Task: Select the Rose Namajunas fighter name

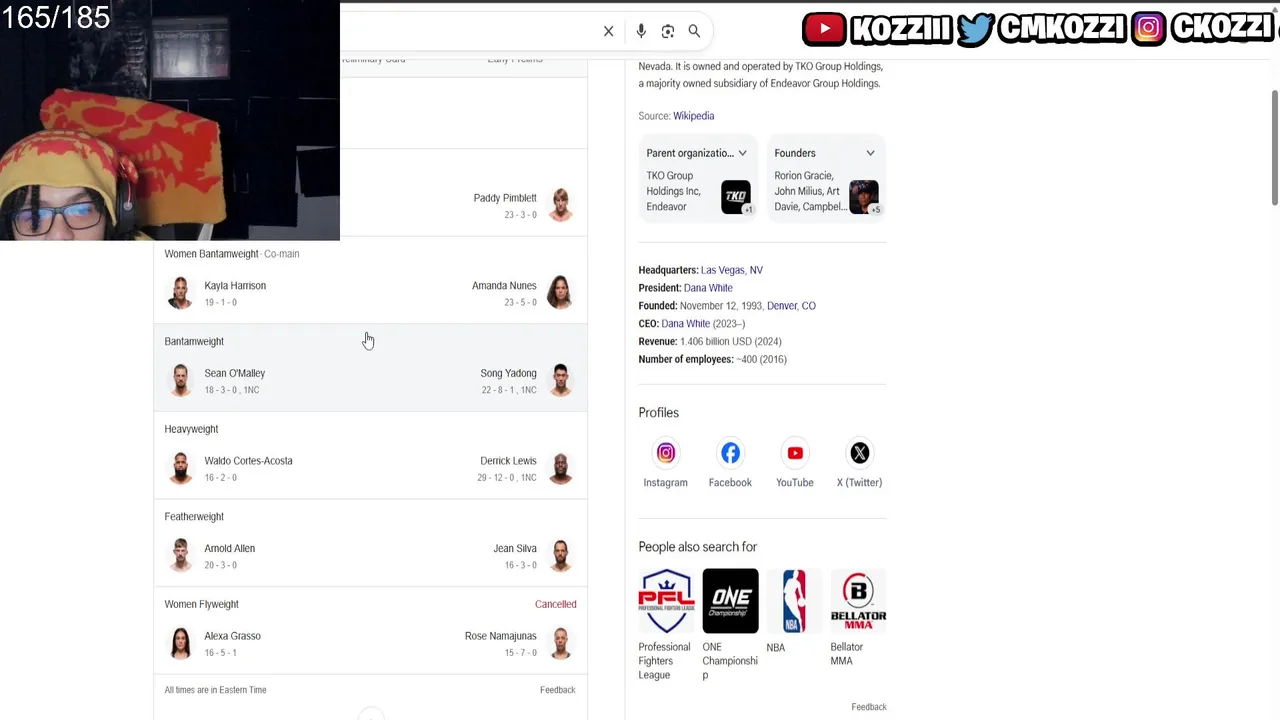Action: click(x=501, y=636)
